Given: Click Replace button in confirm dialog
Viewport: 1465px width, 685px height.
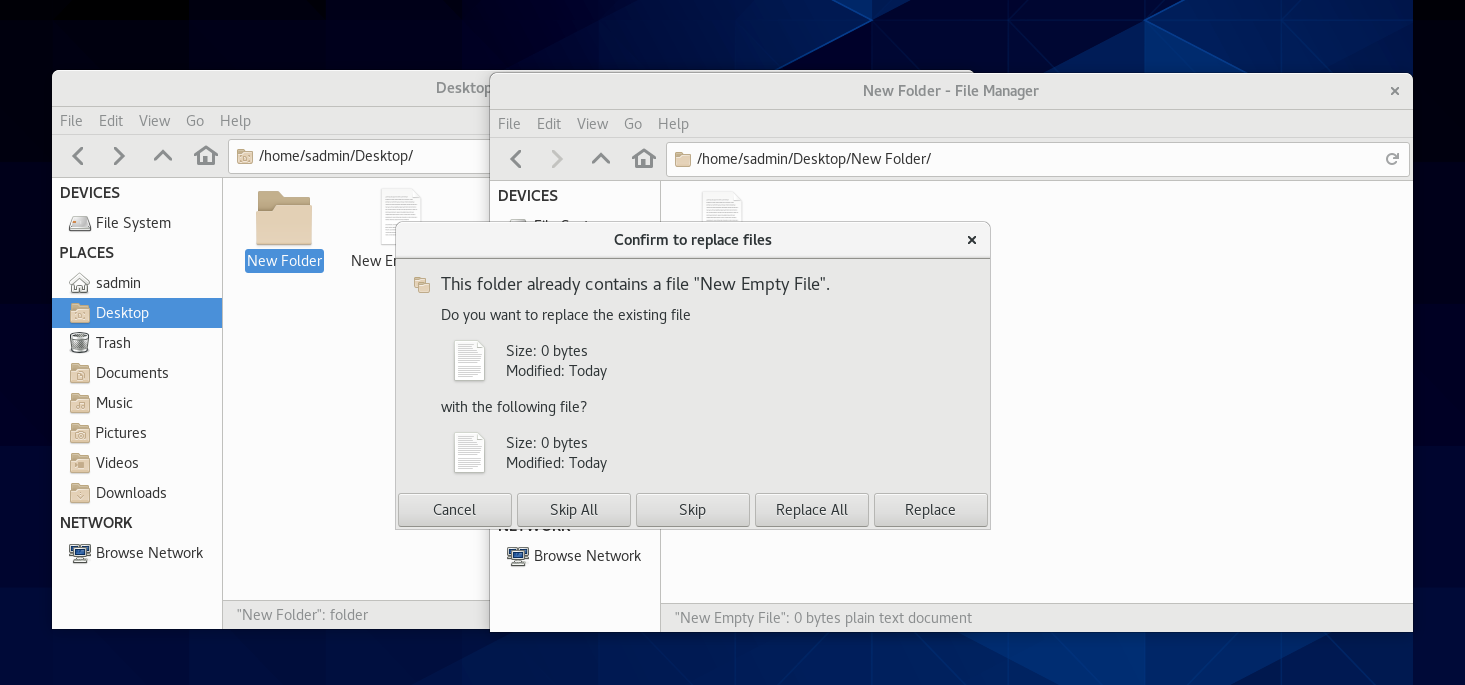Looking at the screenshot, I should 930,510.
